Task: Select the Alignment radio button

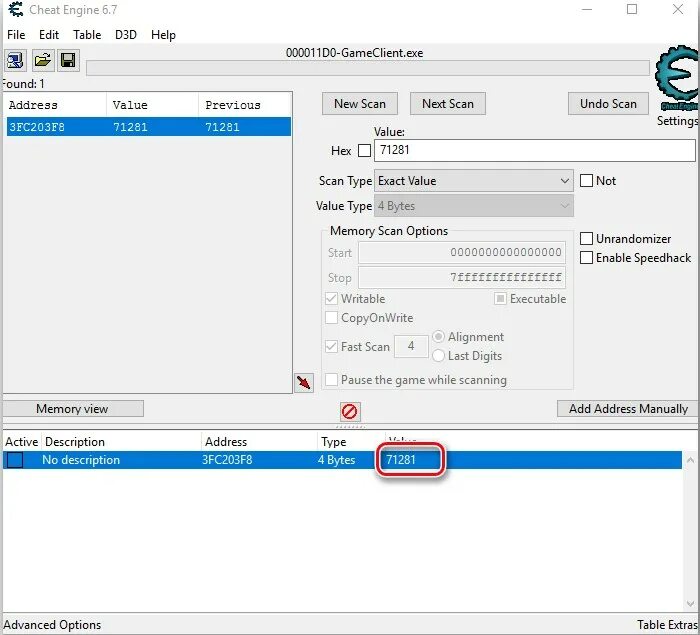Action: tap(438, 336)
